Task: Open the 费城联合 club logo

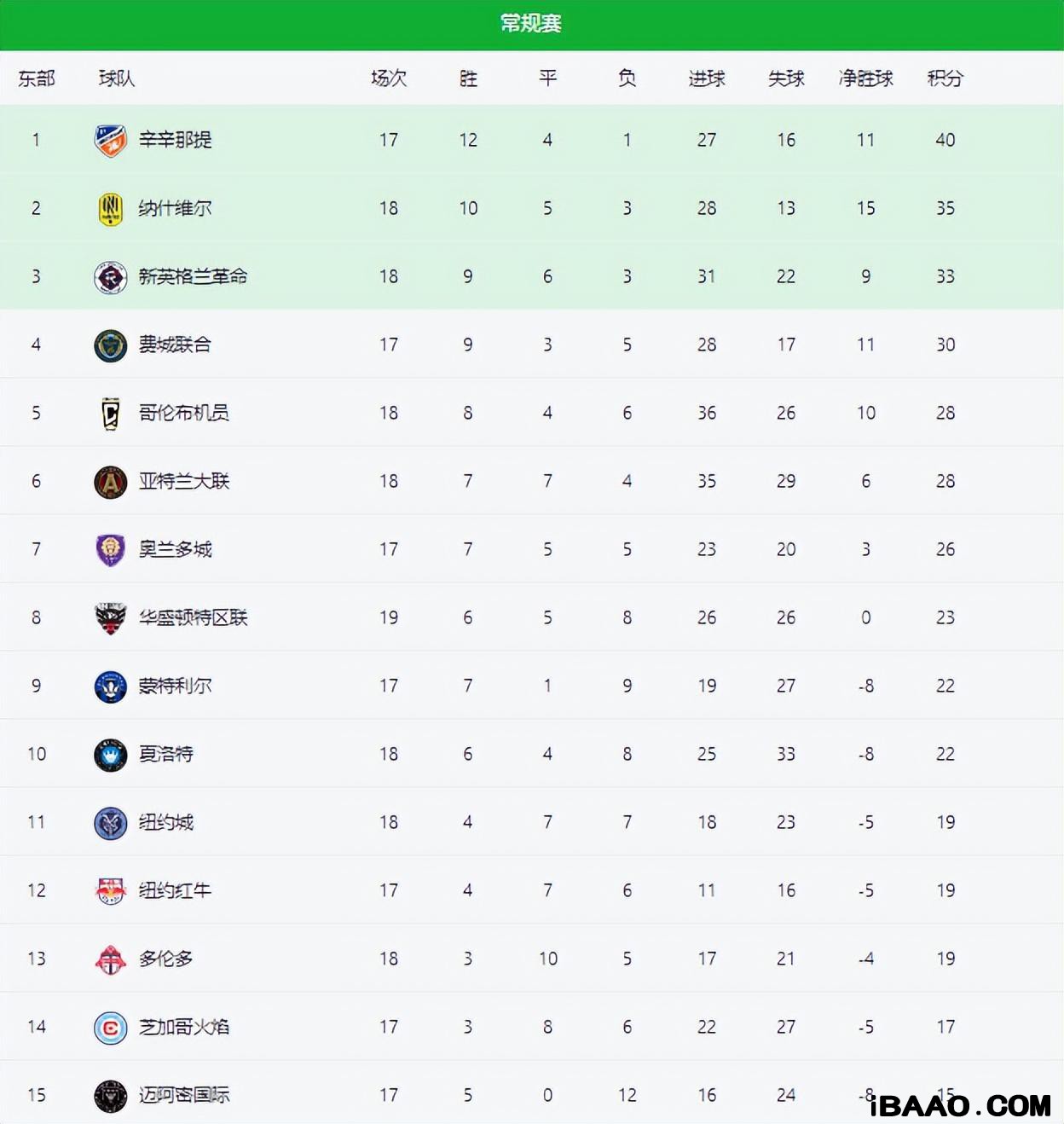Action: [x=110, y=345]
